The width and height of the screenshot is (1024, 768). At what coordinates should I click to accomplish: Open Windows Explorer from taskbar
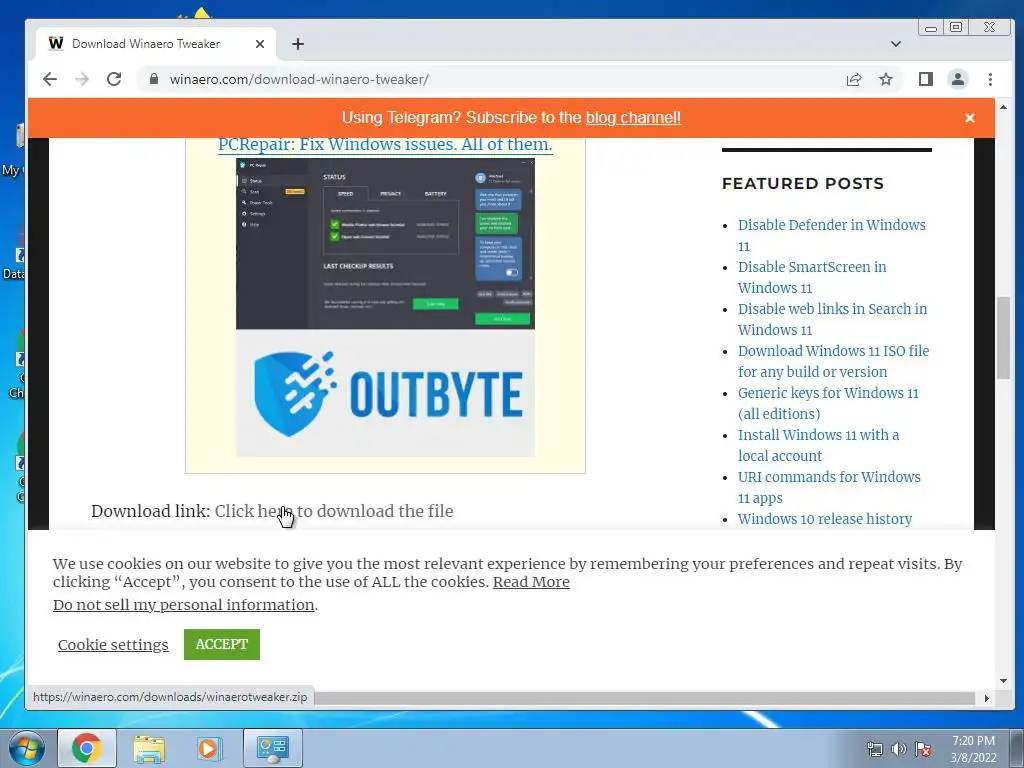[149, 748]
